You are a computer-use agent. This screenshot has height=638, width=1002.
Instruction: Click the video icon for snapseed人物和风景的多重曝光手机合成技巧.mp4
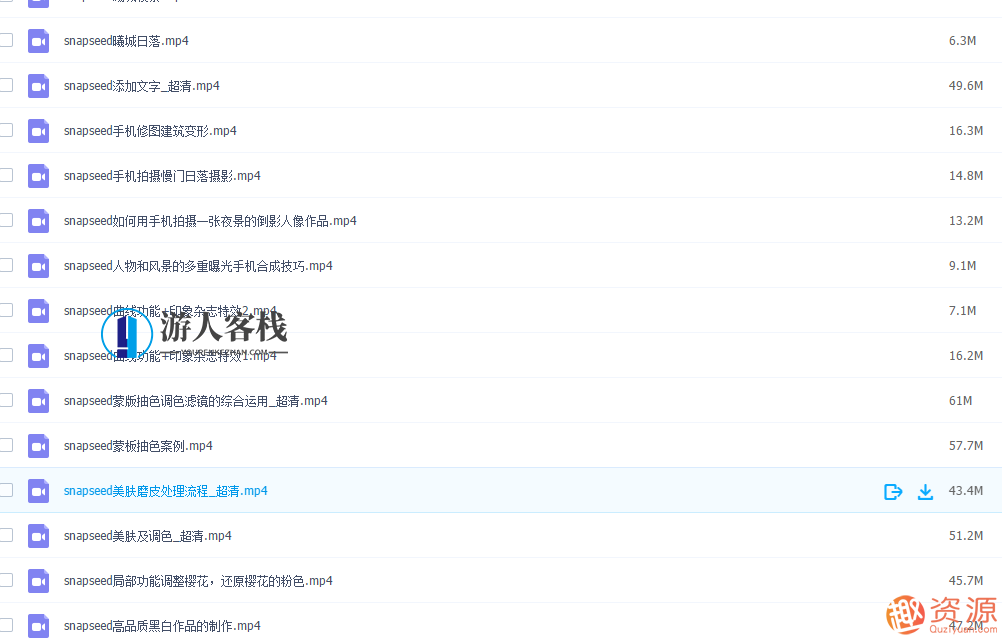pyautogui.click(x=38, y=266)
